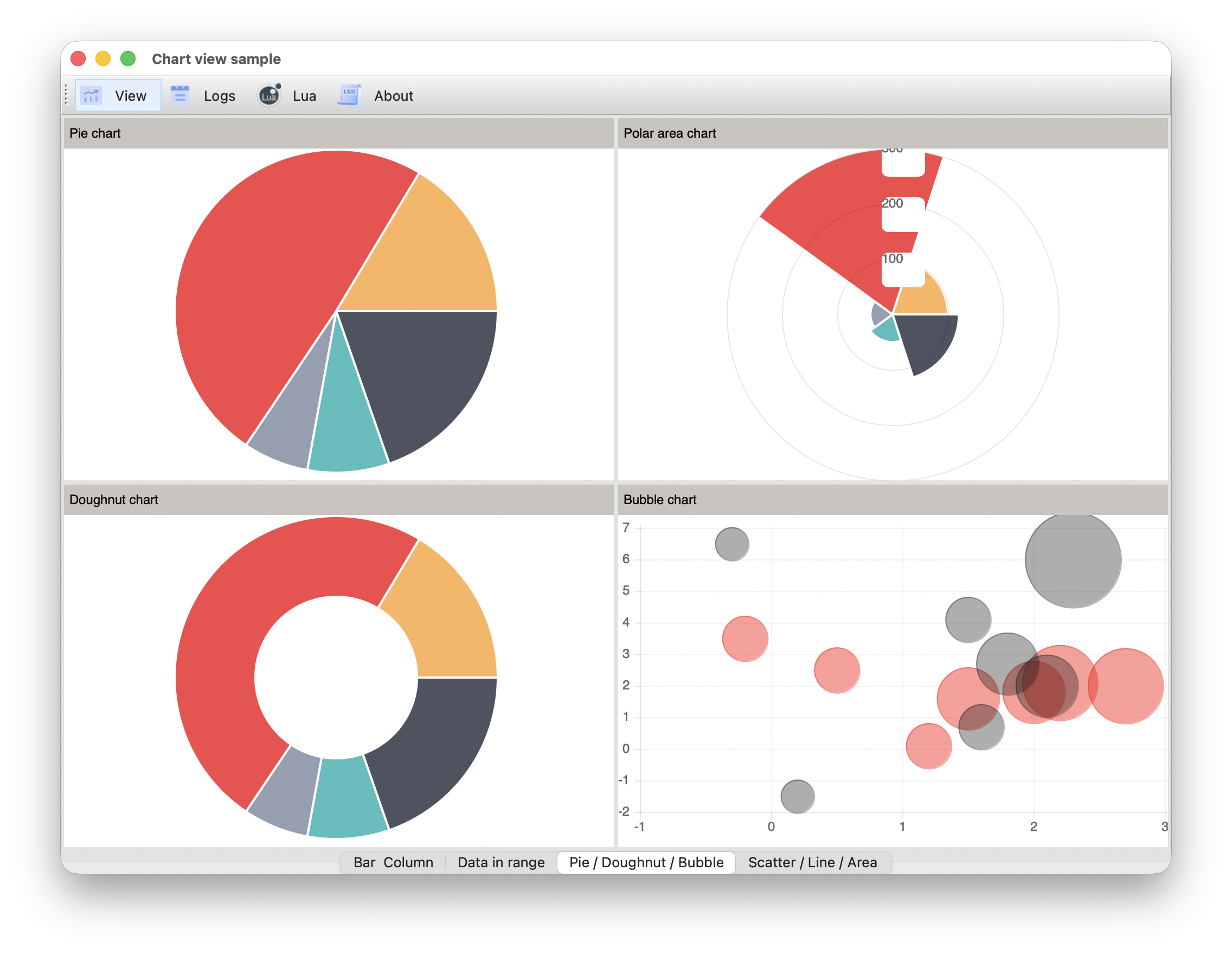
Task: Click the Lua moon logo icon
Action: click(269, 95)
